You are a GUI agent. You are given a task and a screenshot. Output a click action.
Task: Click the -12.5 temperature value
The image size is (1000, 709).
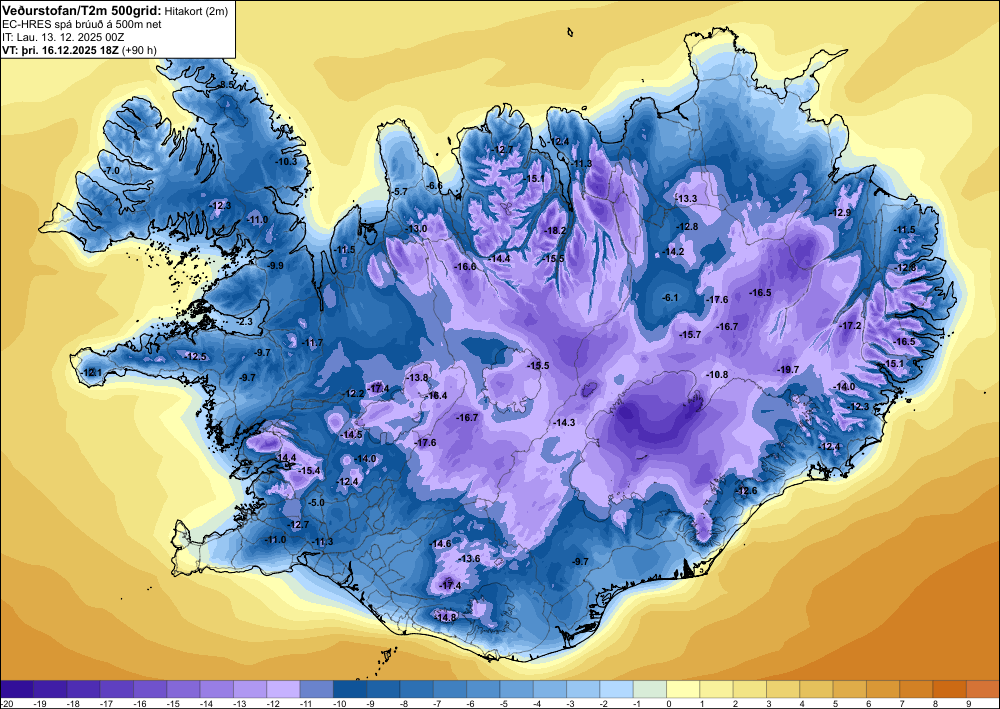tap(195, 356)
